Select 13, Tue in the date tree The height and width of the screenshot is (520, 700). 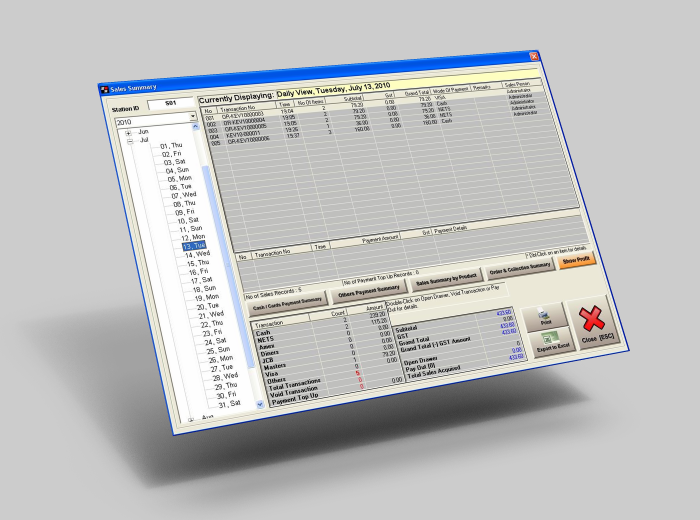click(x=193, y=245)
